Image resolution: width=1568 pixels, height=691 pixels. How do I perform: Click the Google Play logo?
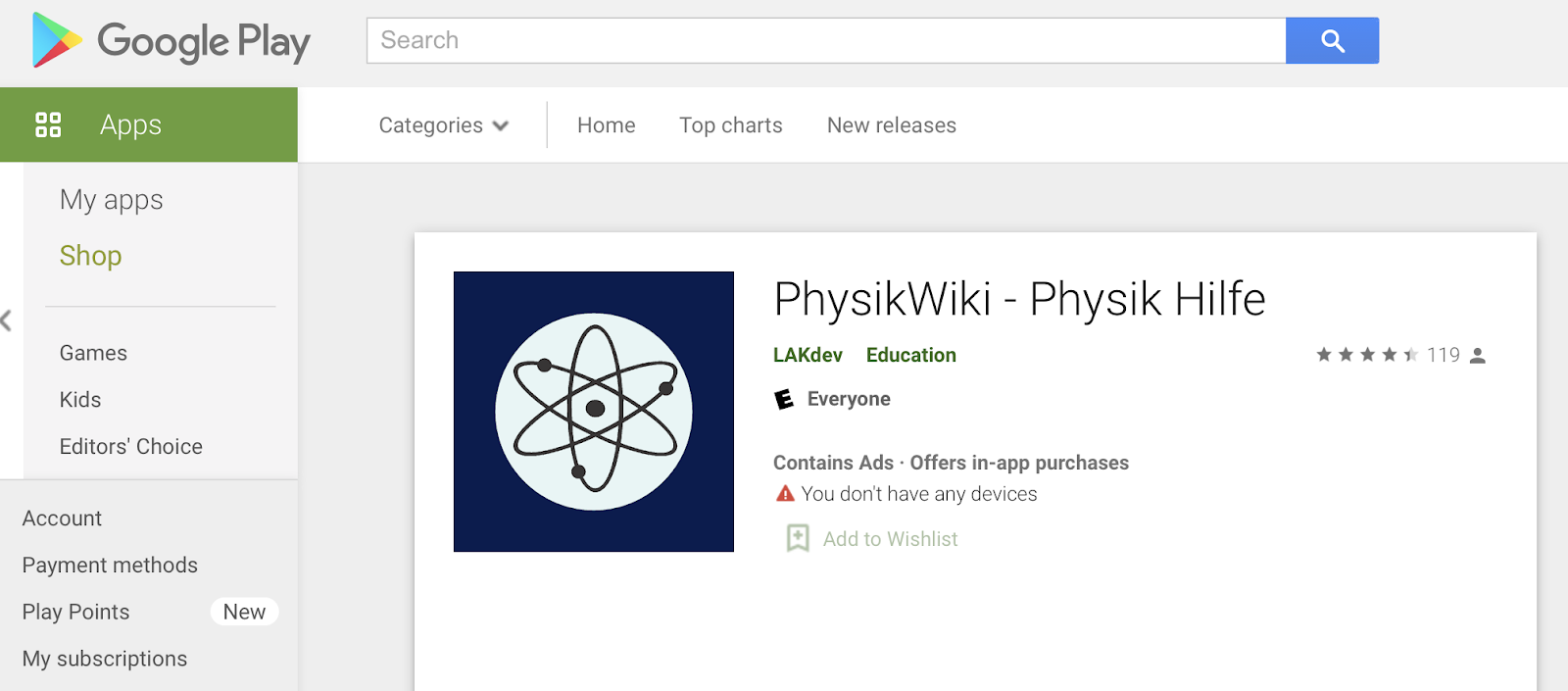click(x=171, y=40)
